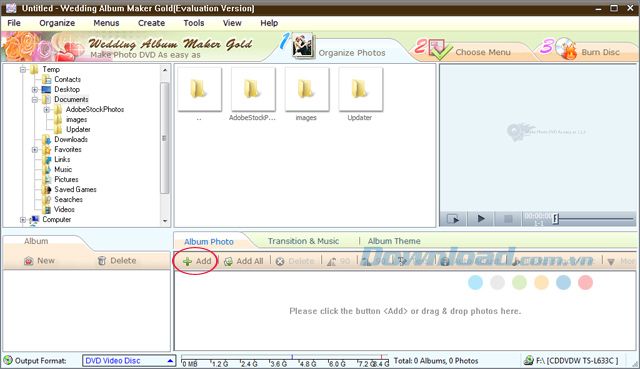This screenshot has width=640, height=369.
Task: Open the Tools menu
Action: [x=193, y=23]
